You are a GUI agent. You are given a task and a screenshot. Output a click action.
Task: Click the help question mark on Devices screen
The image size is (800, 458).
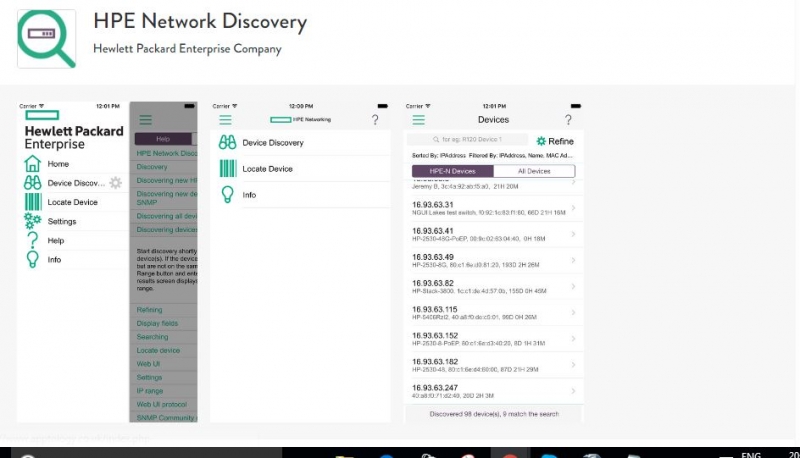pos(568,119)
